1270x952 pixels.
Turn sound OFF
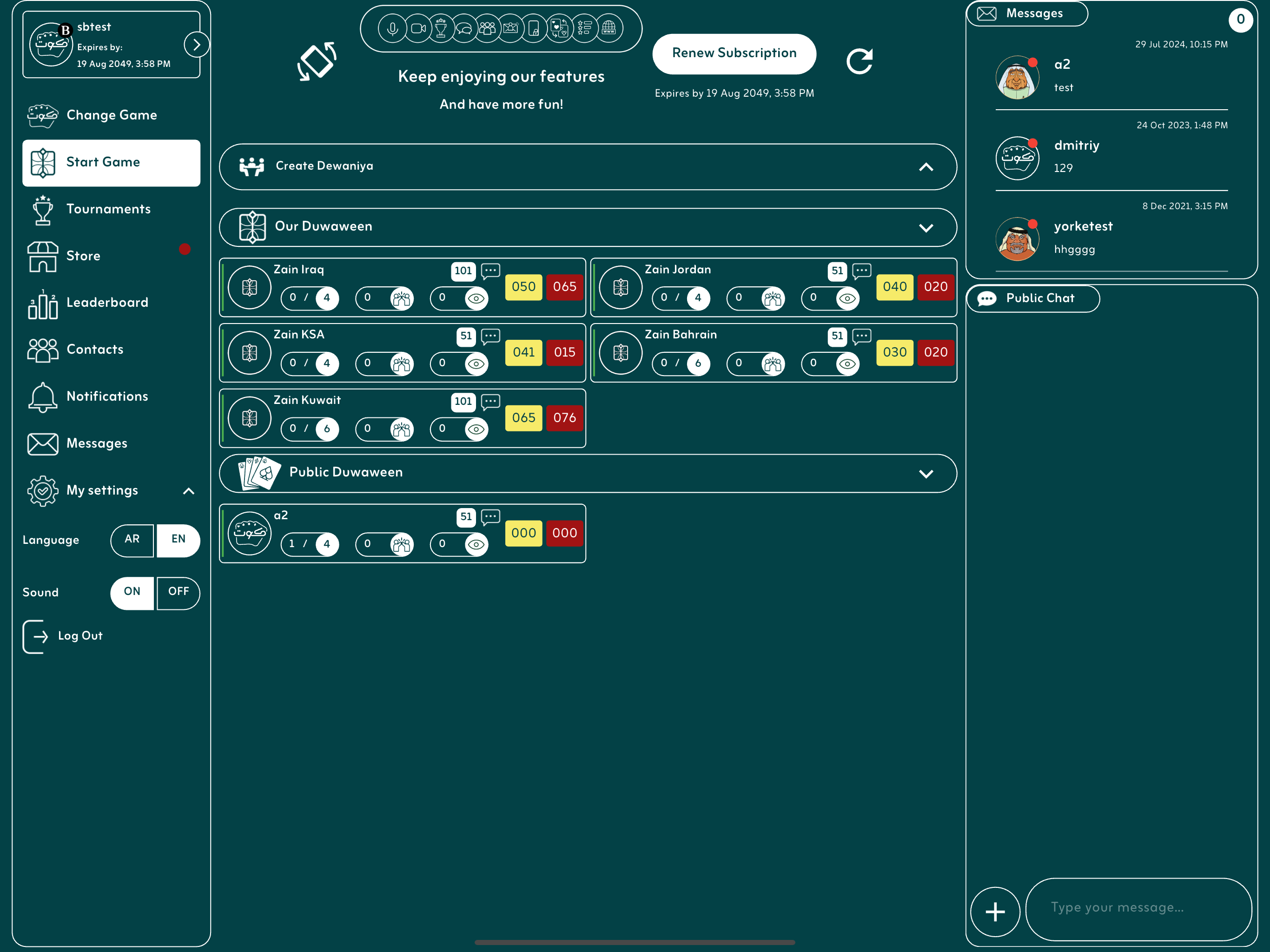pos(179,592)
